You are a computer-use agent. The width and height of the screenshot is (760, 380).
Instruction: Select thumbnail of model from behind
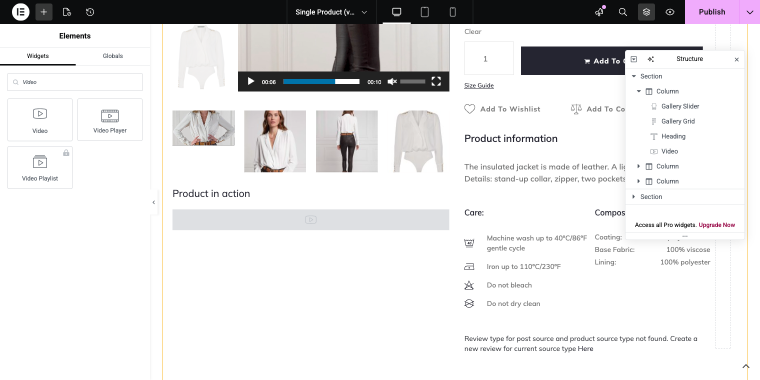[x=347, y=141]
